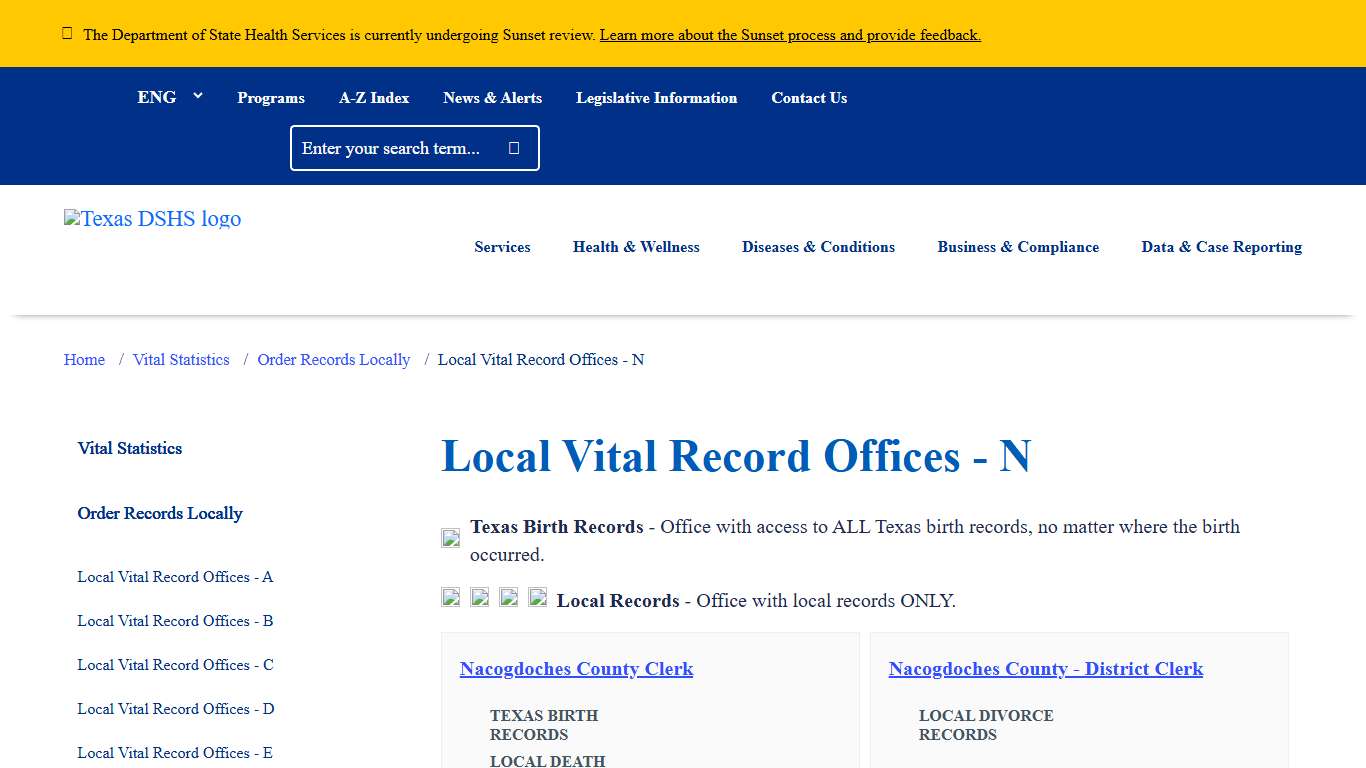
Task: Click the fourth Local Records legend icon
Action: [537, 597]
